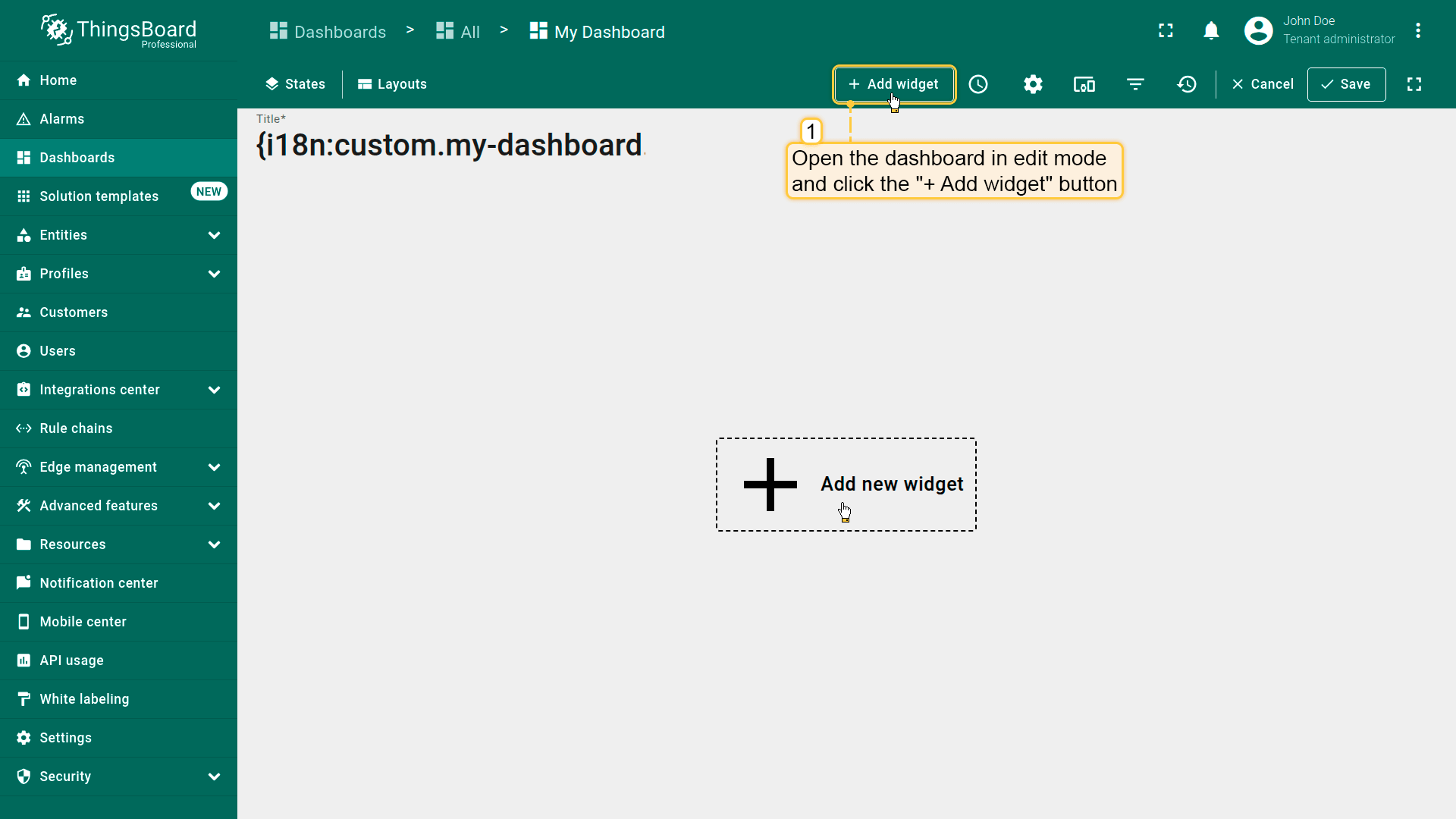This screenshot has width=1456, height=819.
Task: Open Rule chains in sidebar
Action: tap(76, 428)
